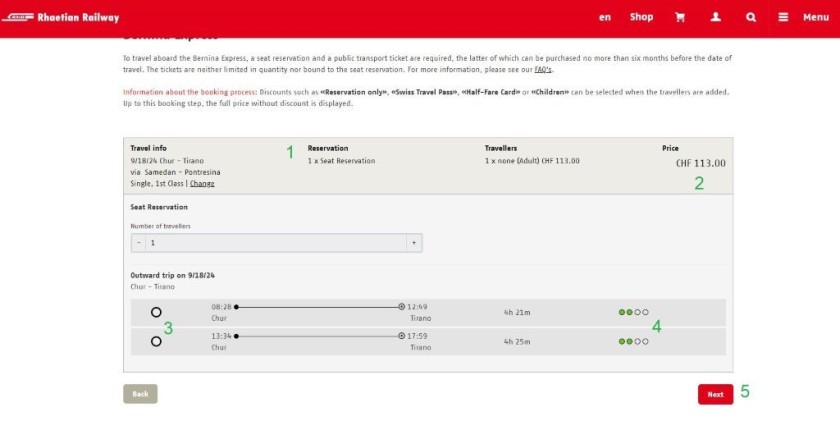The width and height of the screenshot is (840, 430).
Task: Click 'via Samedan – Pontresina' text
Action: coord(175,172)
